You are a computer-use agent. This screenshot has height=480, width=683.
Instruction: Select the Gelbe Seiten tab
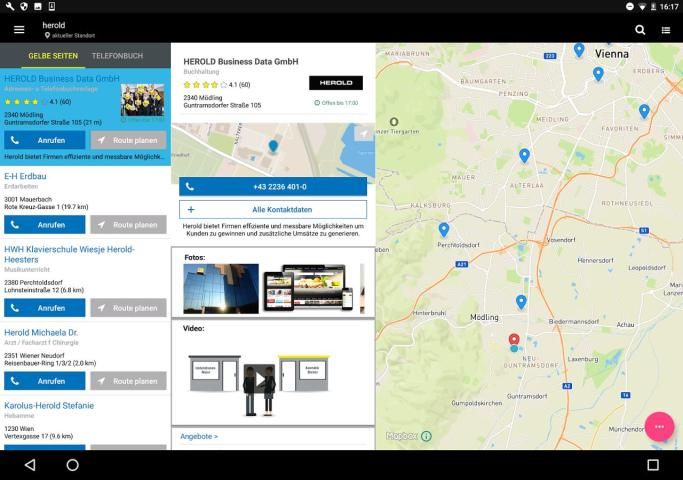[x=53, y=56]
